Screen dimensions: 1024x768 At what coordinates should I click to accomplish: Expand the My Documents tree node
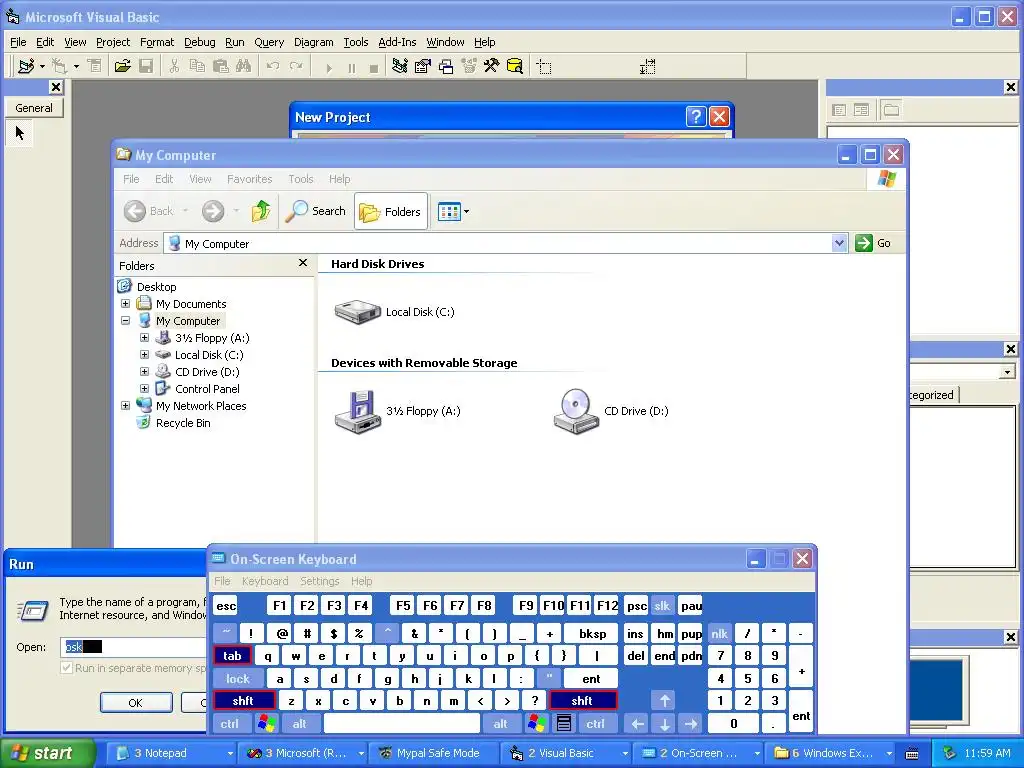coord(125,304)
